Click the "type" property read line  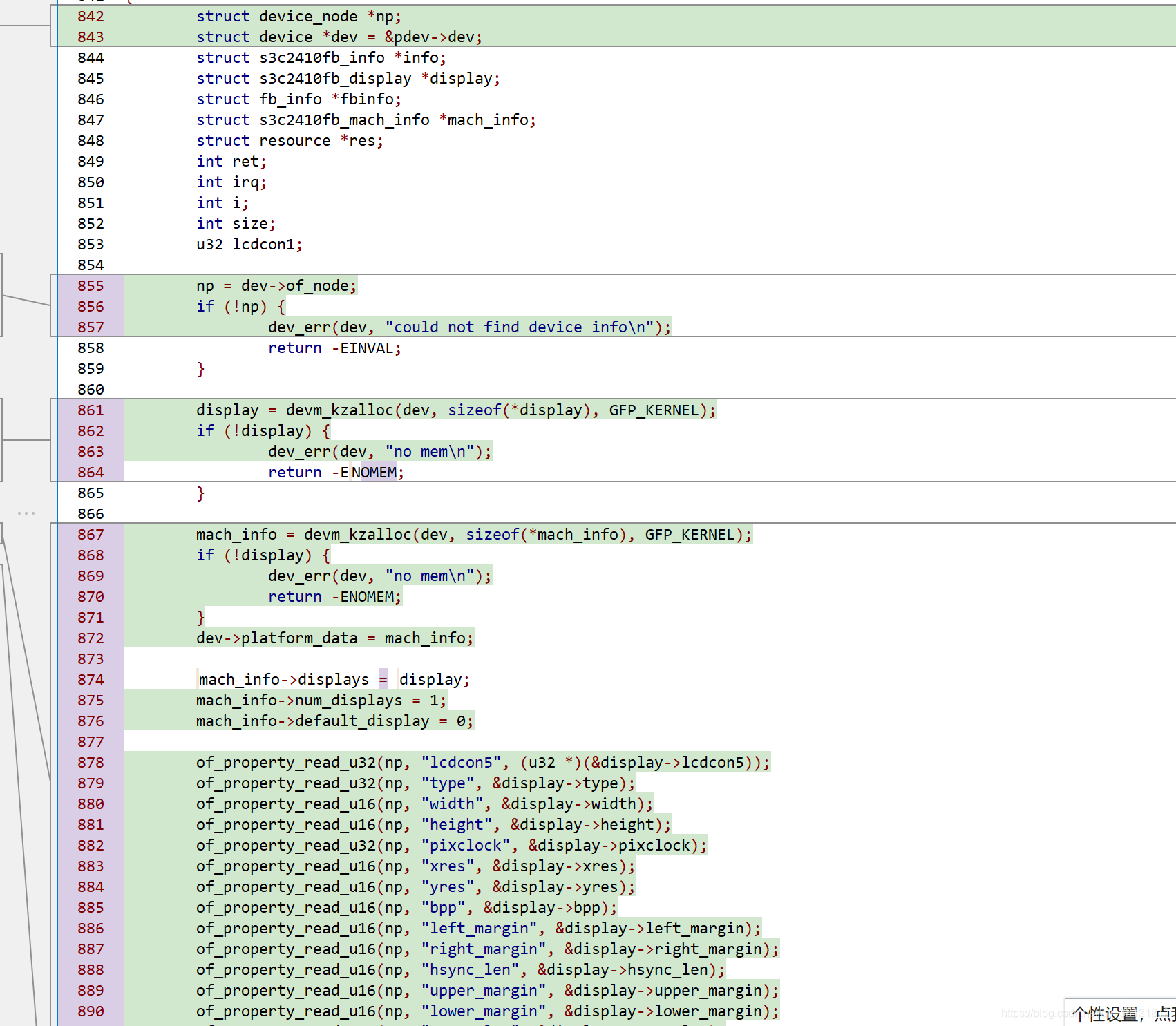coord(416,783)
